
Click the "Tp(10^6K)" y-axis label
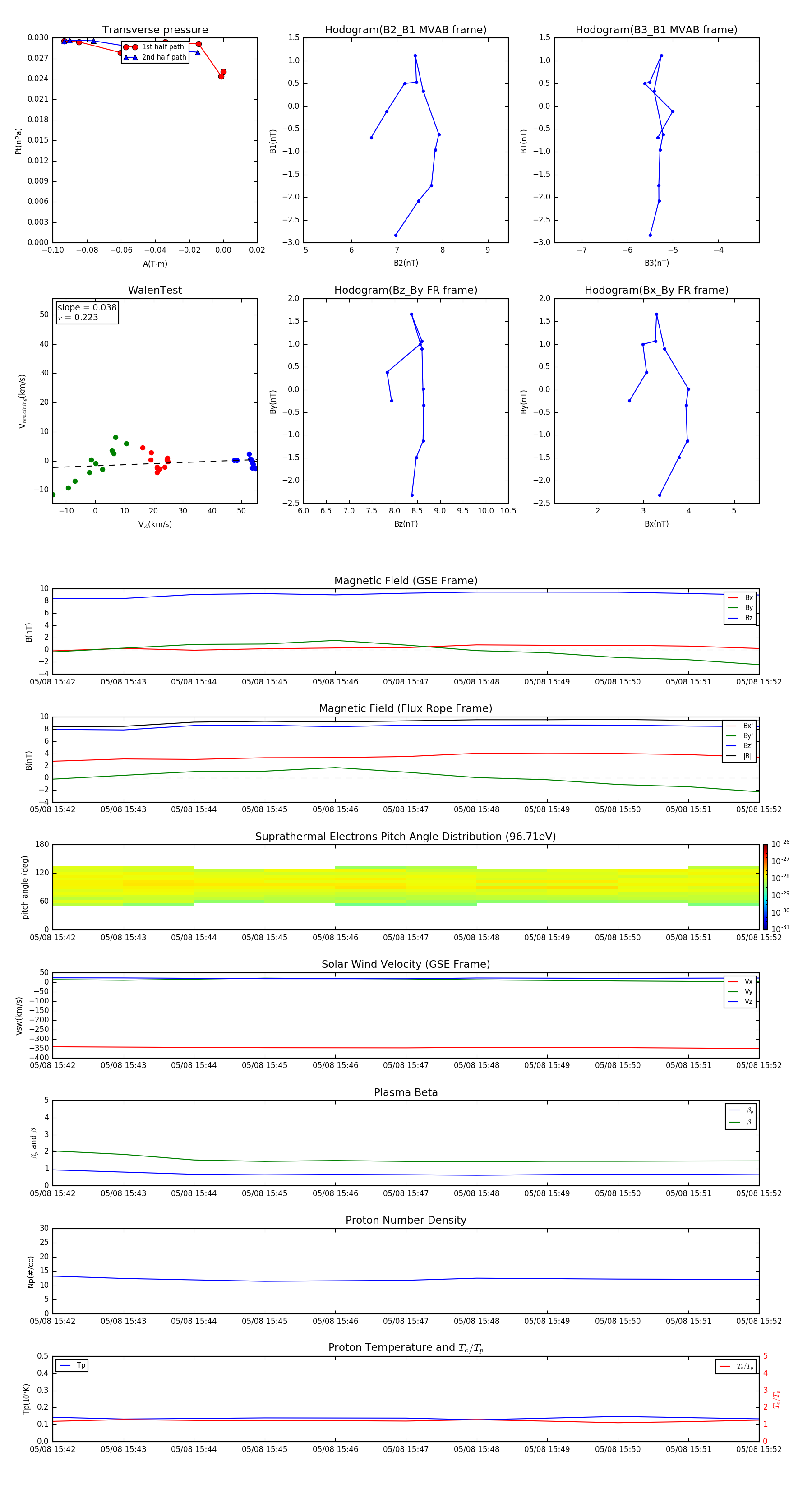[26, 1399]
